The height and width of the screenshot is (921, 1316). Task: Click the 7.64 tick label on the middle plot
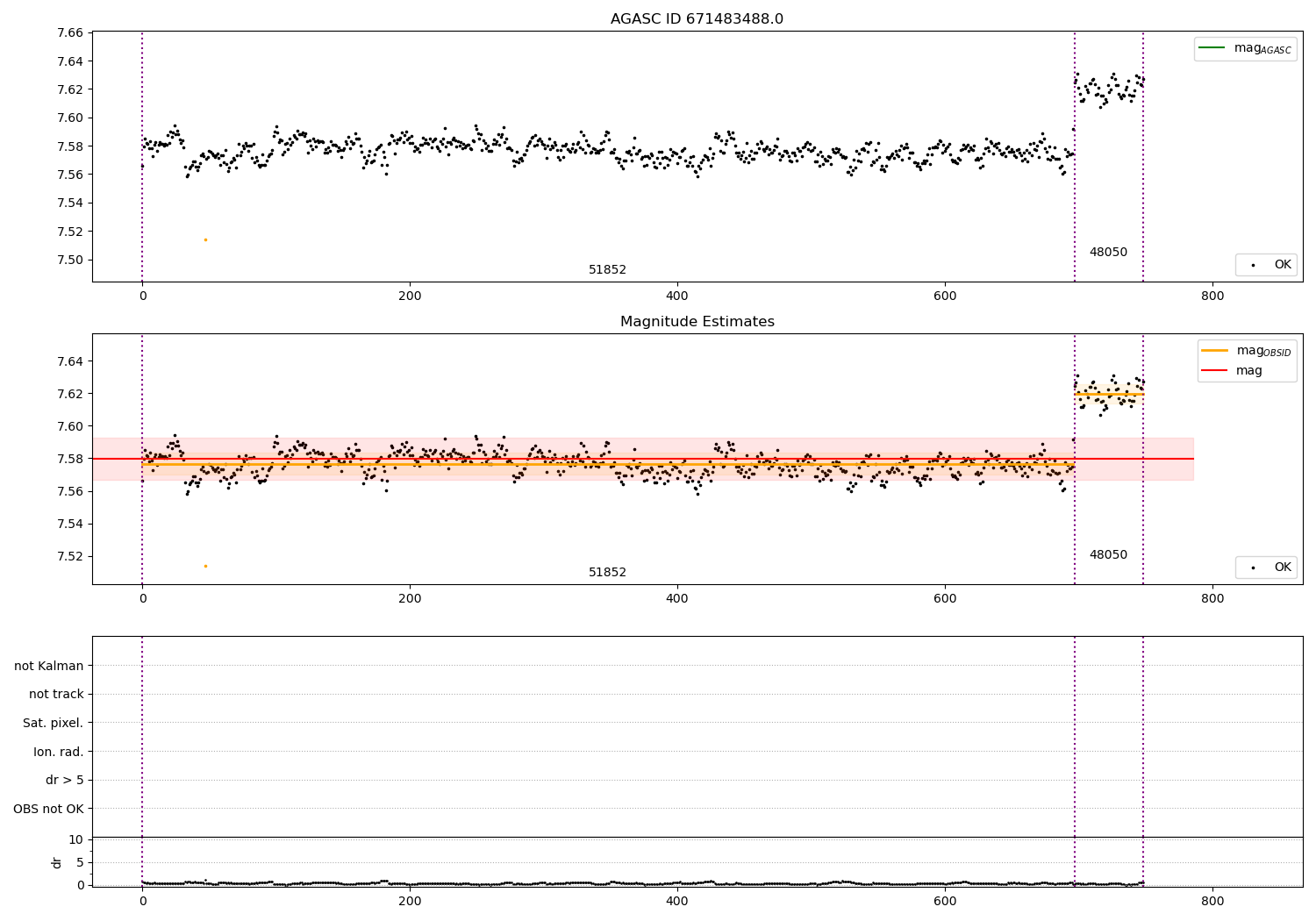(x=69, y=361)
